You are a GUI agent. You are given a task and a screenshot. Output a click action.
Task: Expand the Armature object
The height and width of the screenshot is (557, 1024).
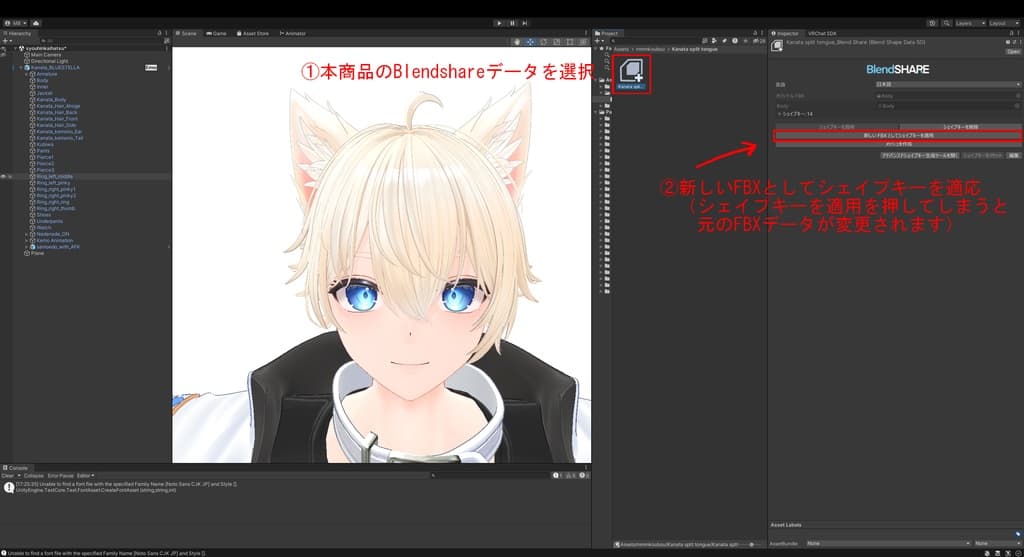27,74
